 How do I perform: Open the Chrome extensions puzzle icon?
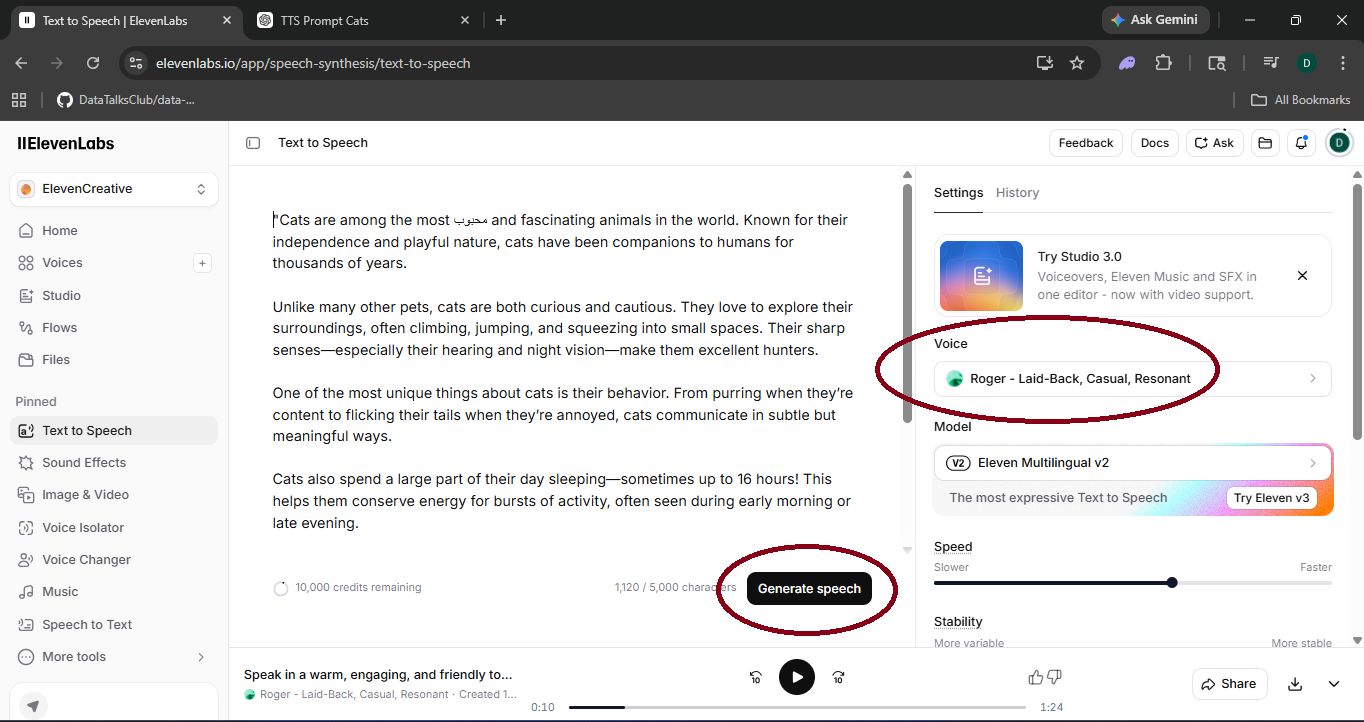(1163, 63)
